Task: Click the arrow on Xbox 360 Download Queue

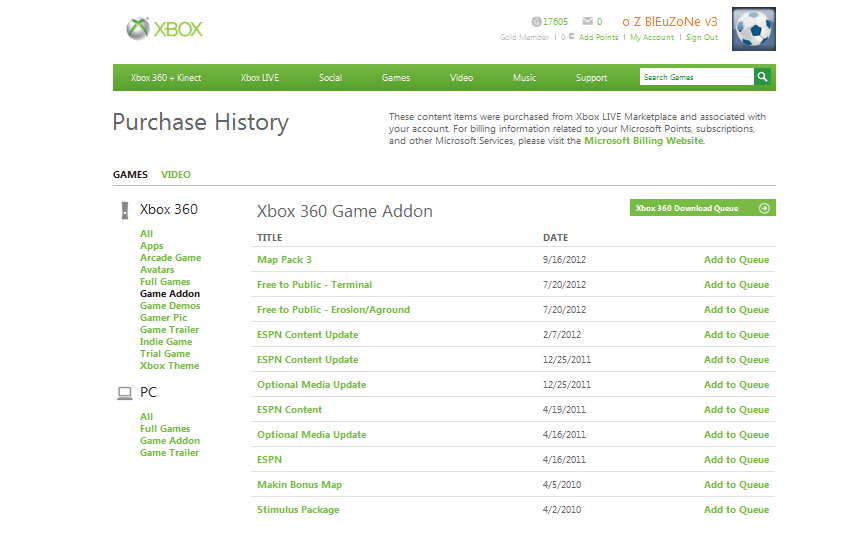Action: tap(764, 208)
